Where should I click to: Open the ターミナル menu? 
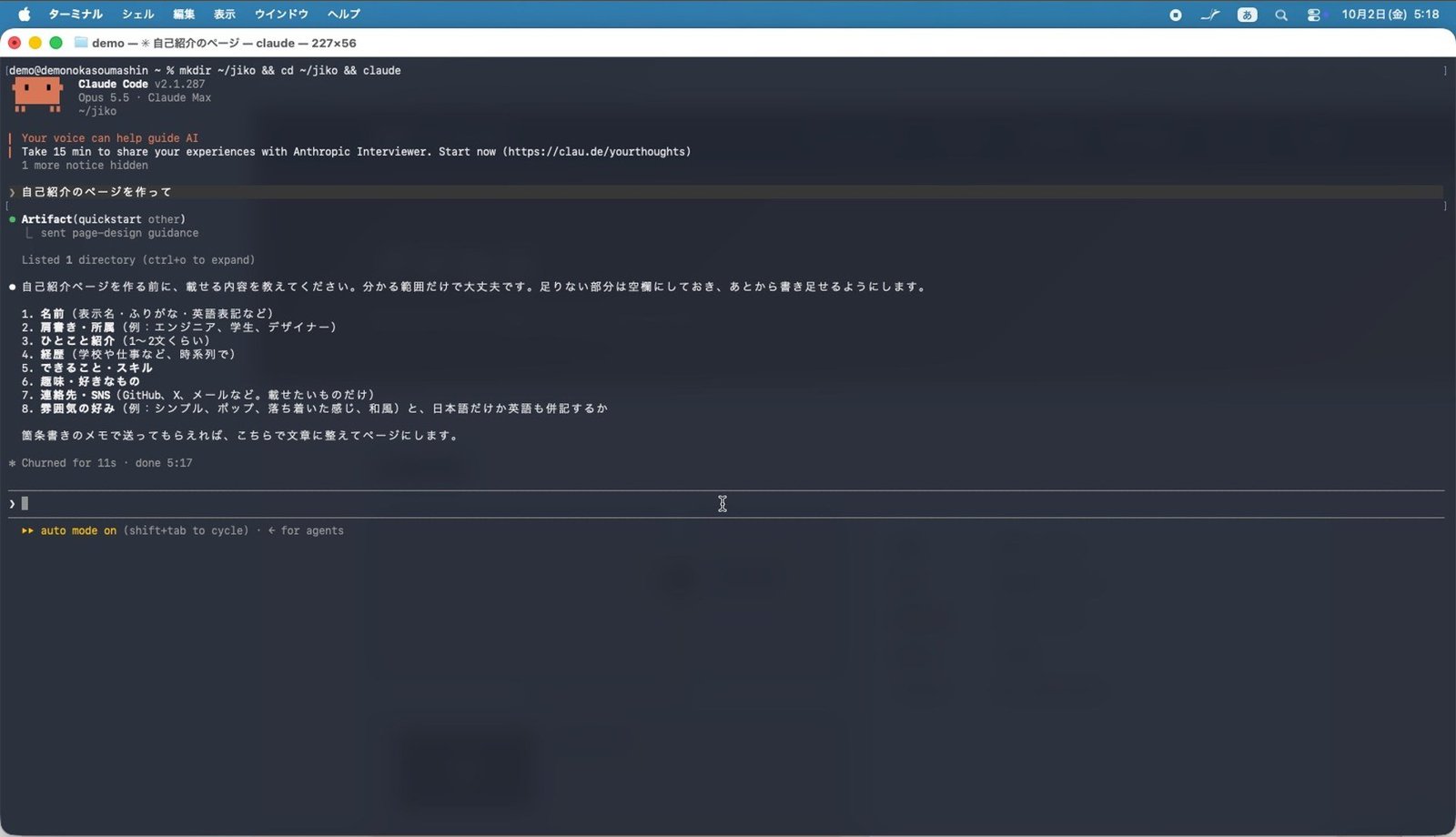coord(76,14)
